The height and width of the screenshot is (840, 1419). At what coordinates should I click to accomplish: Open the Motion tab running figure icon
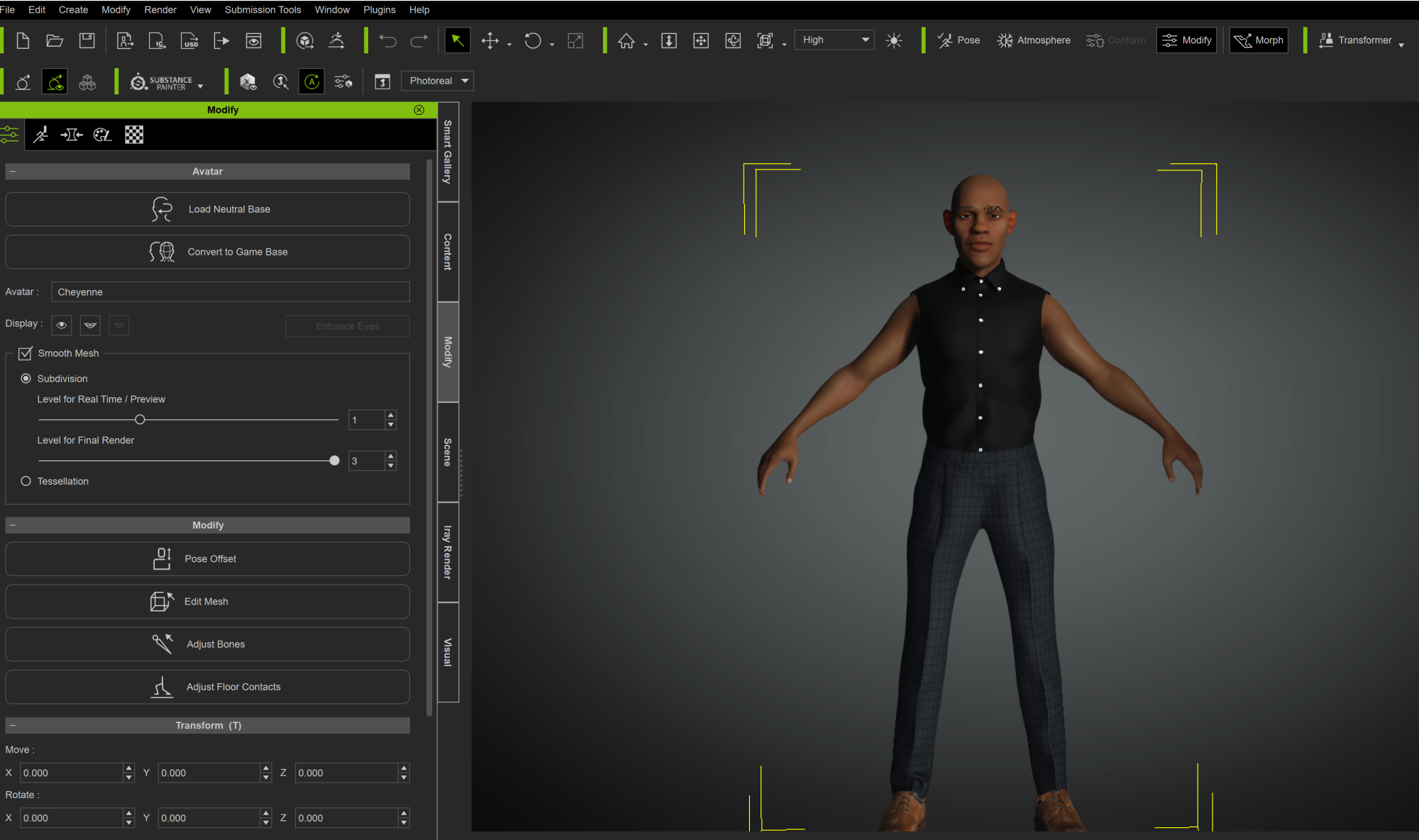click(41, 135)
